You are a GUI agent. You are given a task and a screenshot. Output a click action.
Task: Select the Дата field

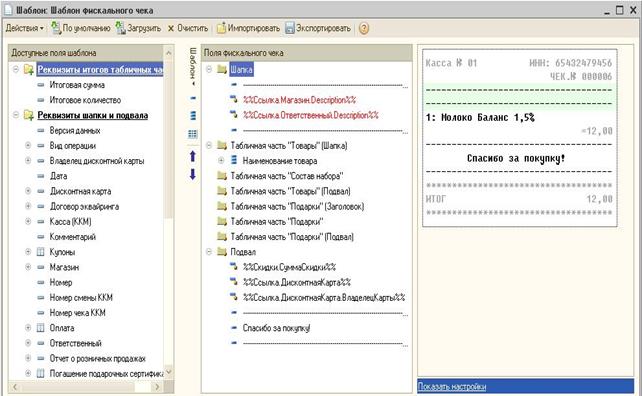pos(59,176)
